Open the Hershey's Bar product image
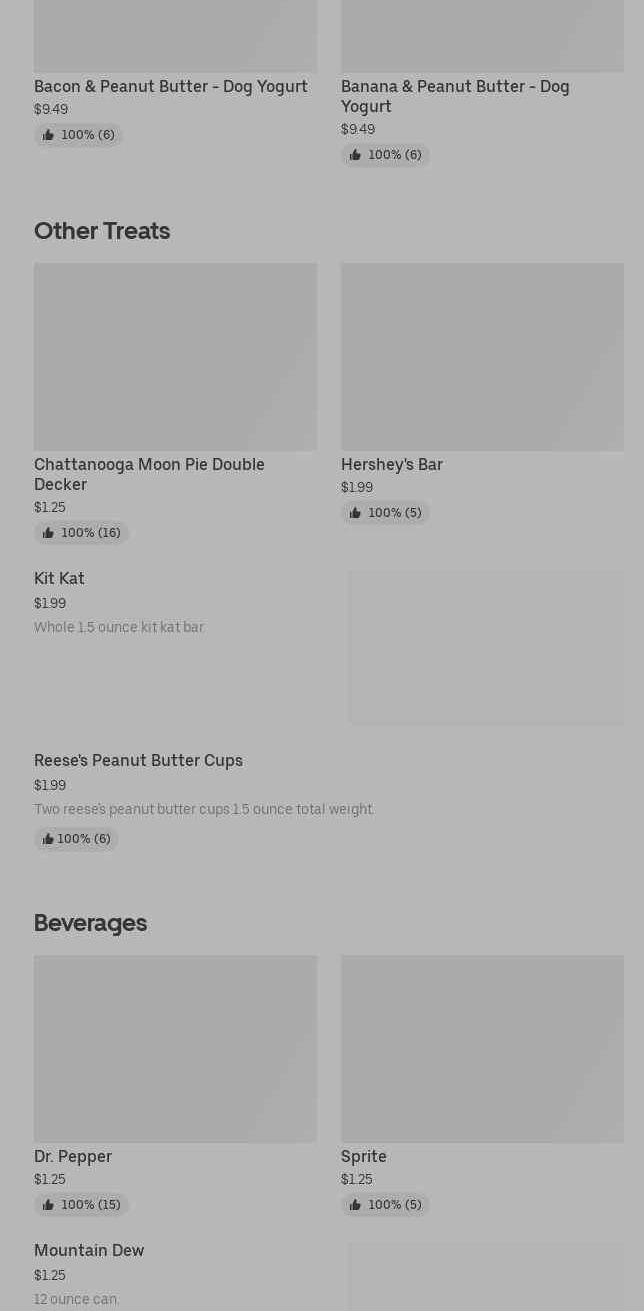This screenshot has width=644, height=1311. [x=482, y=357]
